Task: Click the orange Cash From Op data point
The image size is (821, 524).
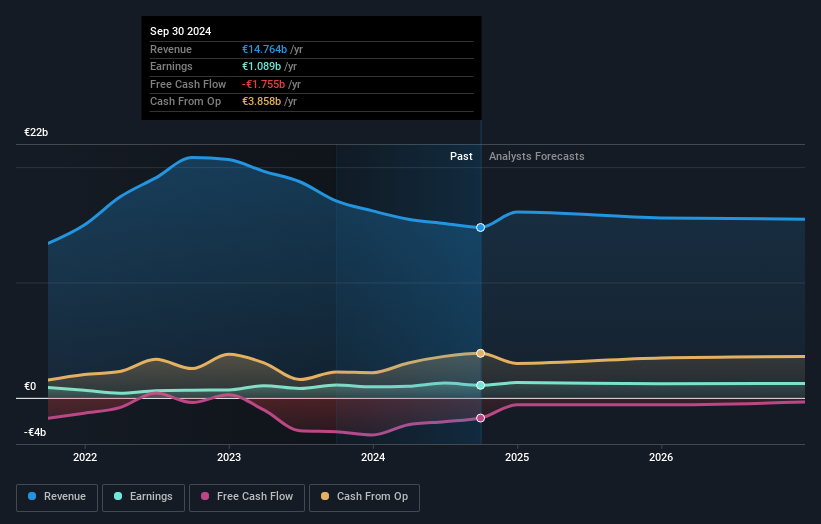Action: 481,353
